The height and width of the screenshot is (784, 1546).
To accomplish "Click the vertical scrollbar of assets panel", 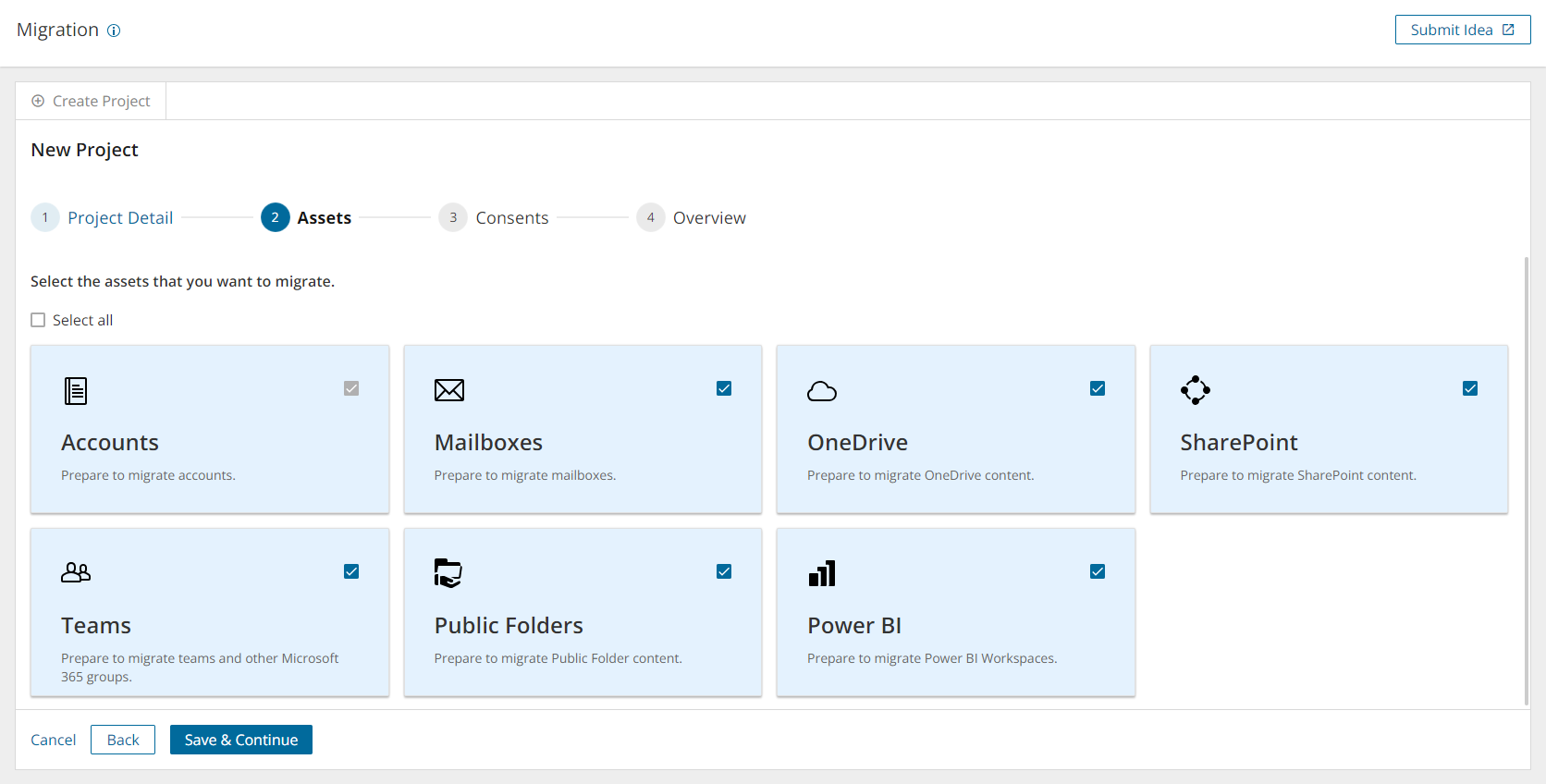I will click(1527, 481).
